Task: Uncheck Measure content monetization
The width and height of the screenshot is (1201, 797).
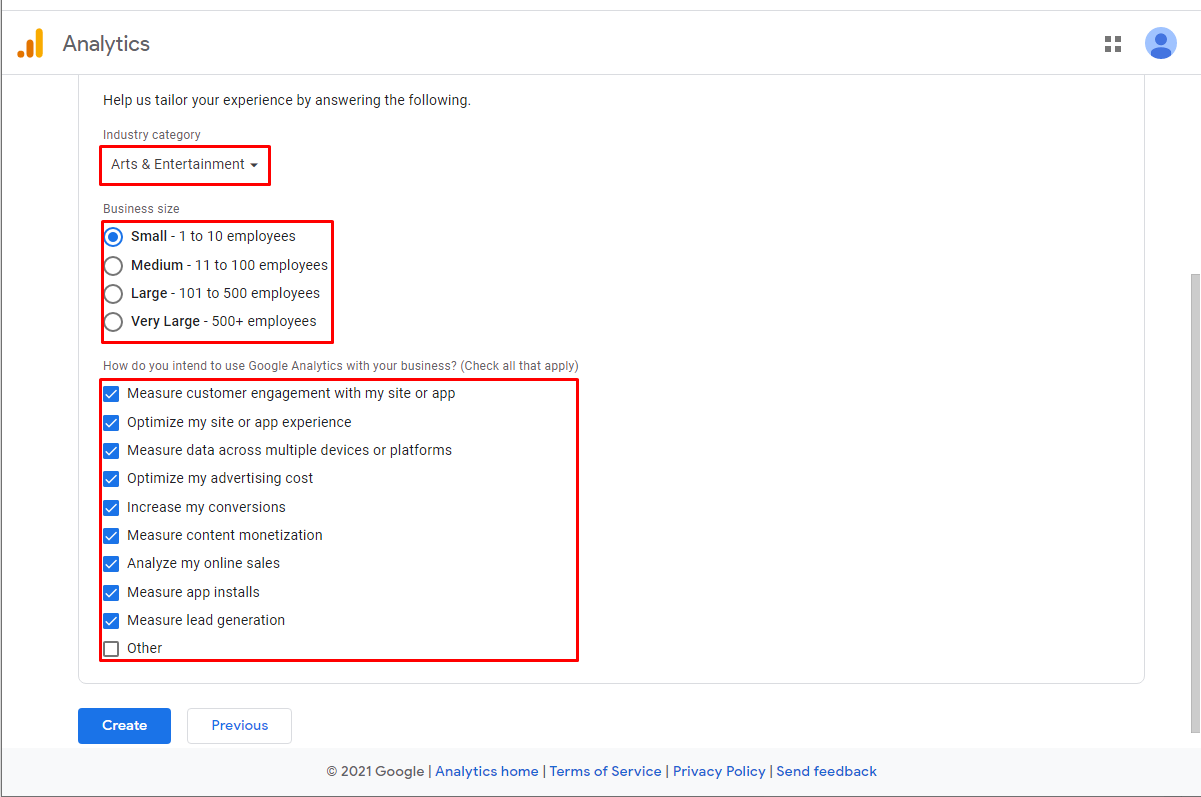Action: (111, 536)
